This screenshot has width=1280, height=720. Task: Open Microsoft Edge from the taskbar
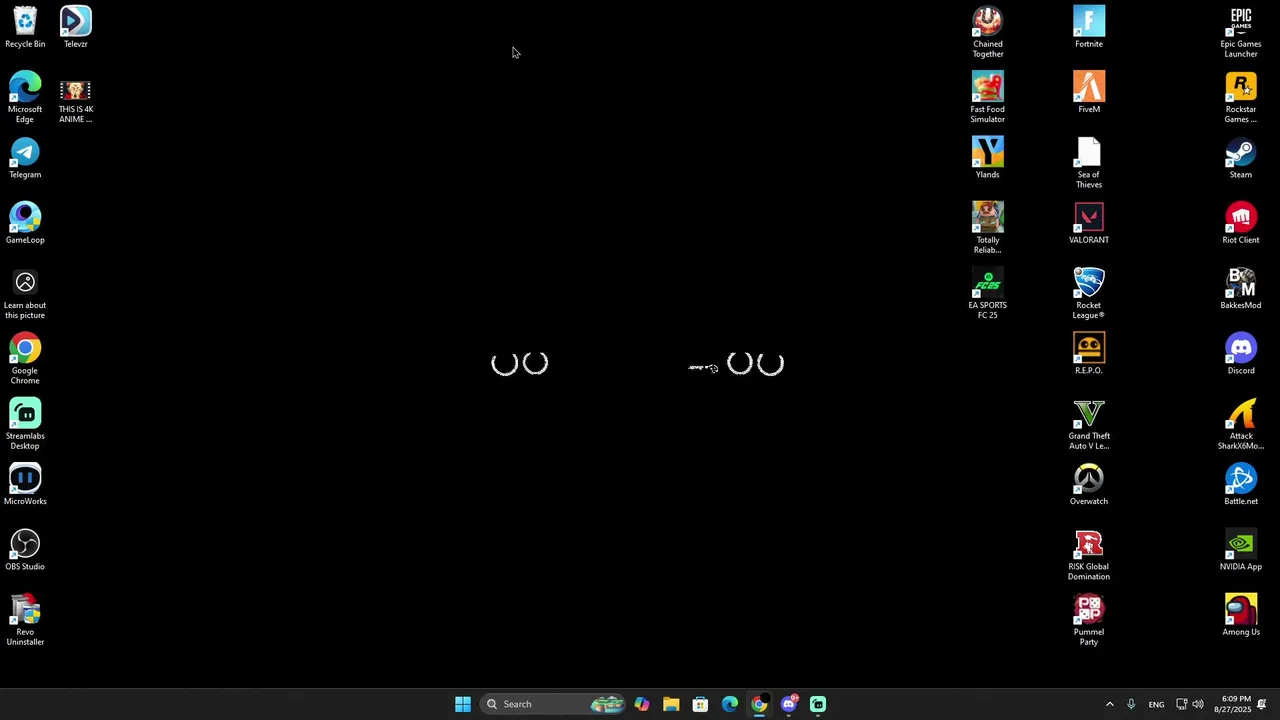pos(730,704)
